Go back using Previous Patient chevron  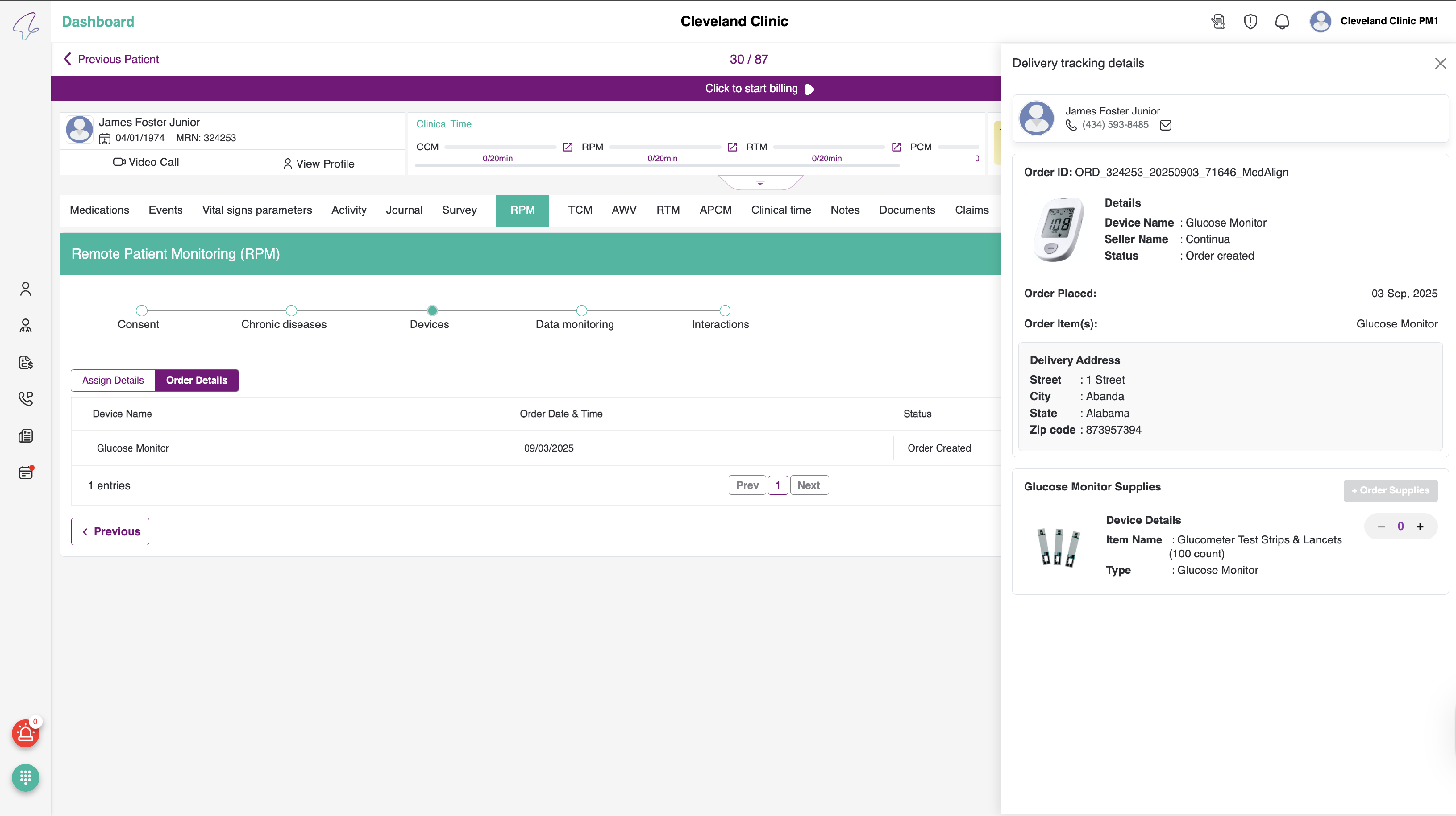[x=68, y=59]
